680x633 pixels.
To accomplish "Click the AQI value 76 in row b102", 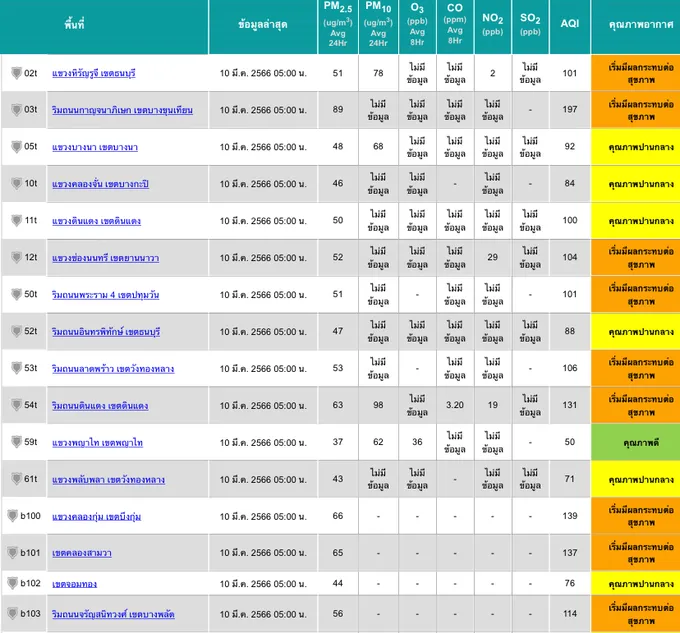I will [569, 583].
